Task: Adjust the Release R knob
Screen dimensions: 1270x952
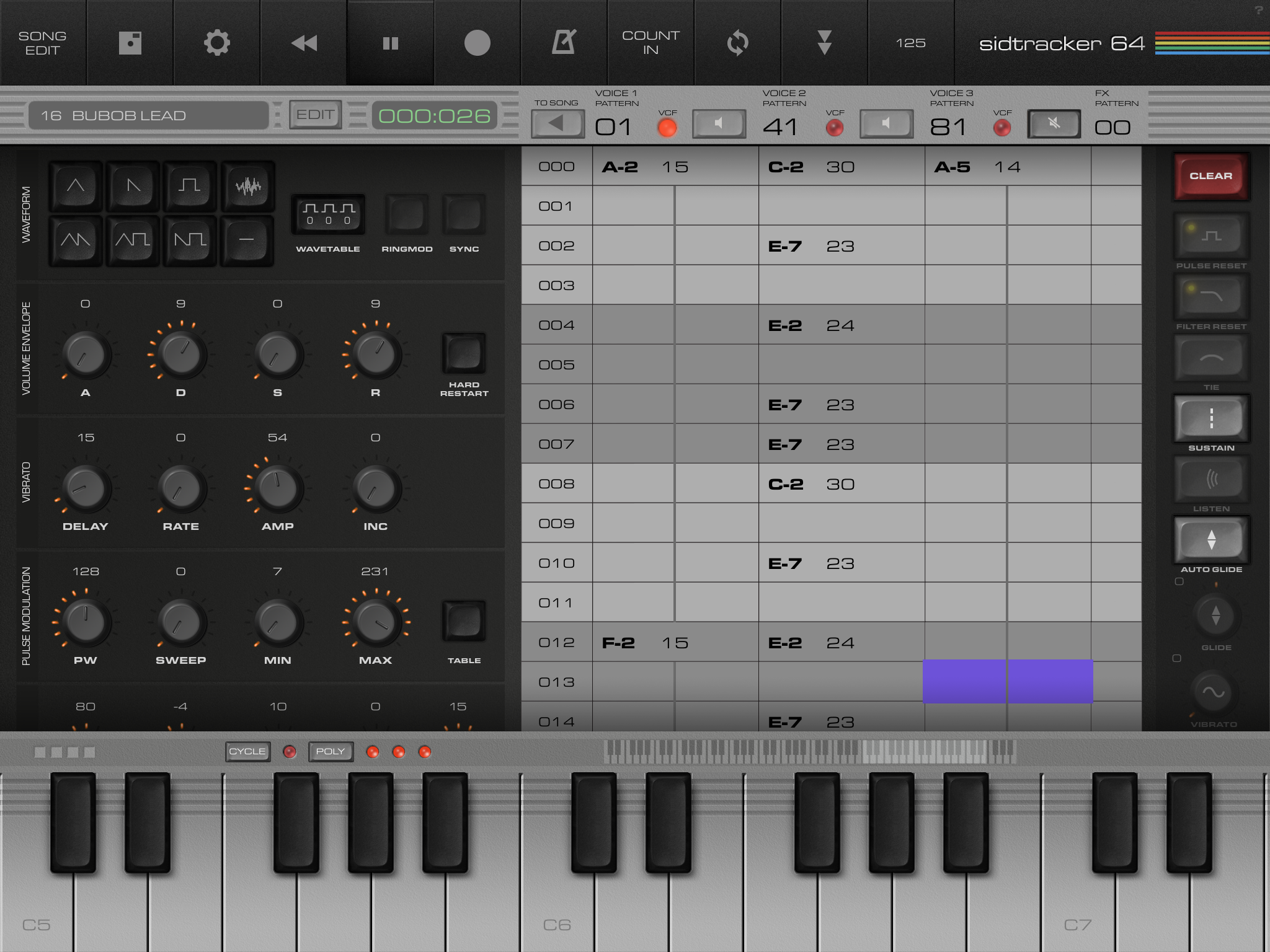Action: [x=376, y=355]
